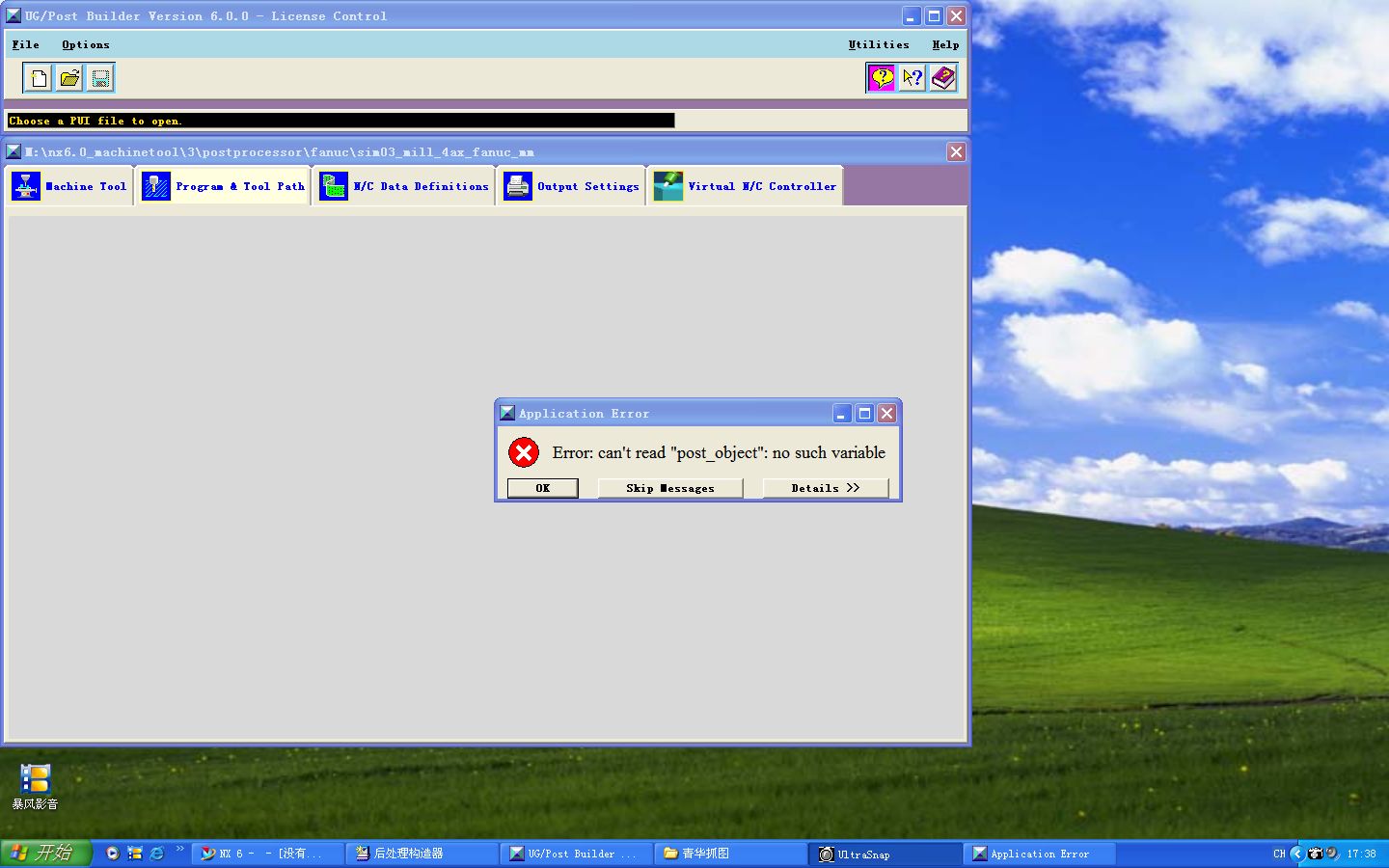Expand error Details >> in the dialog
This screenshot has height=868, width=1389.
point(825,488)
